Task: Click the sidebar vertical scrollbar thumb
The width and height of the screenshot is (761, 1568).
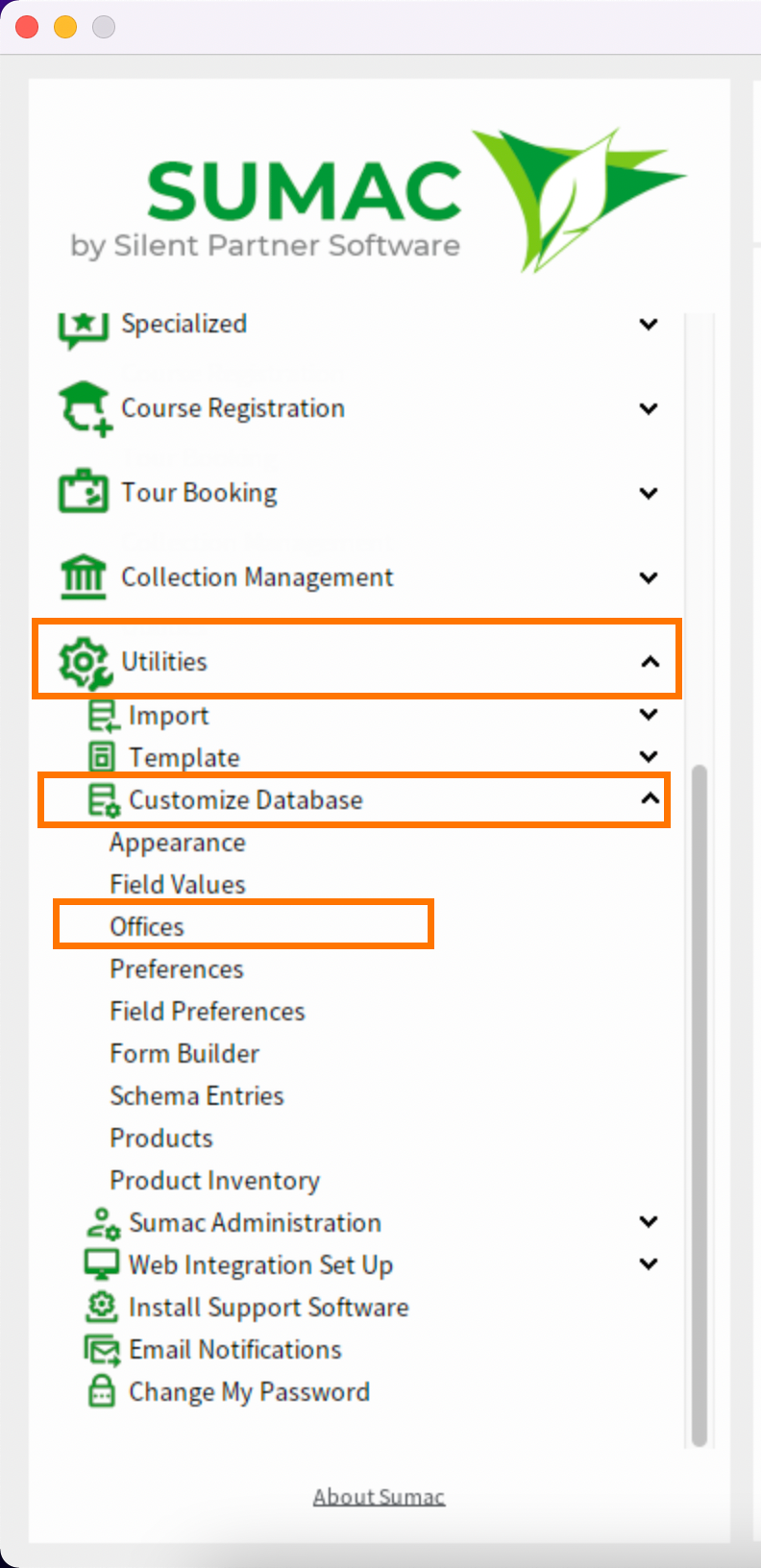Action: [700, 1105]
